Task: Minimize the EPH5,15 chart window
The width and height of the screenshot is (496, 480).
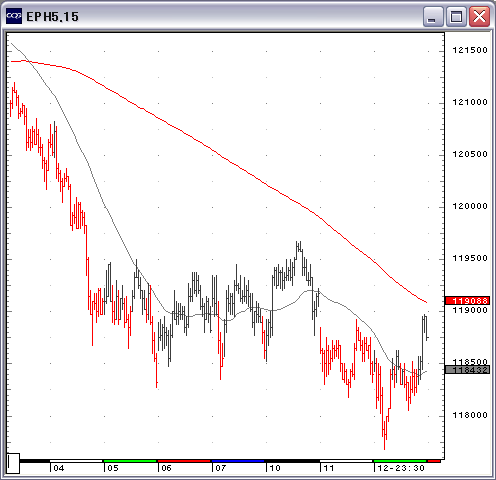Action: (x=433, y=16)
